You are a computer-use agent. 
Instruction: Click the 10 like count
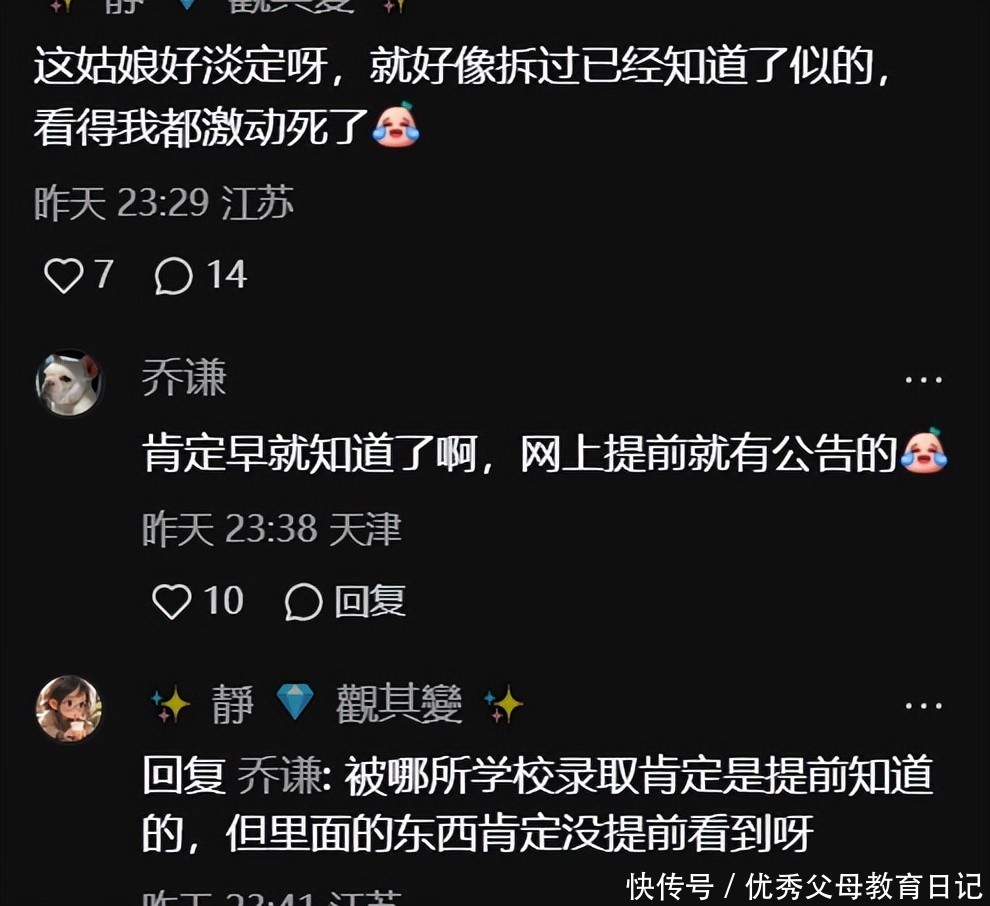tap(224, 600)
